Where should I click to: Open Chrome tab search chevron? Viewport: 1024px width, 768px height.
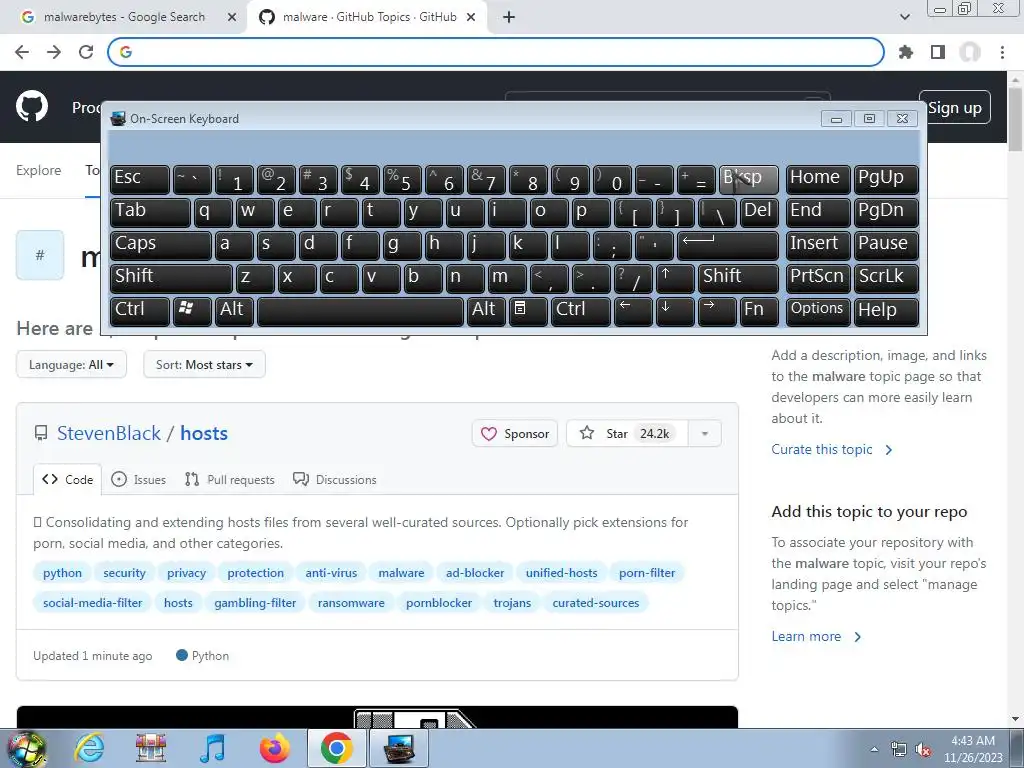[x=904, y=17]
